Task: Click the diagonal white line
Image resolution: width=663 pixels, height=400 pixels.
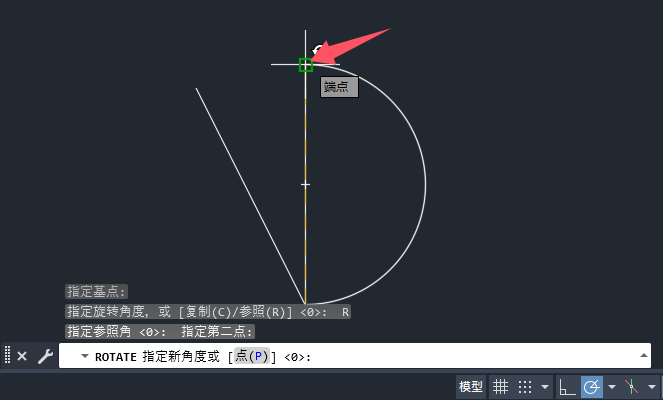Action: coord(250,196)
